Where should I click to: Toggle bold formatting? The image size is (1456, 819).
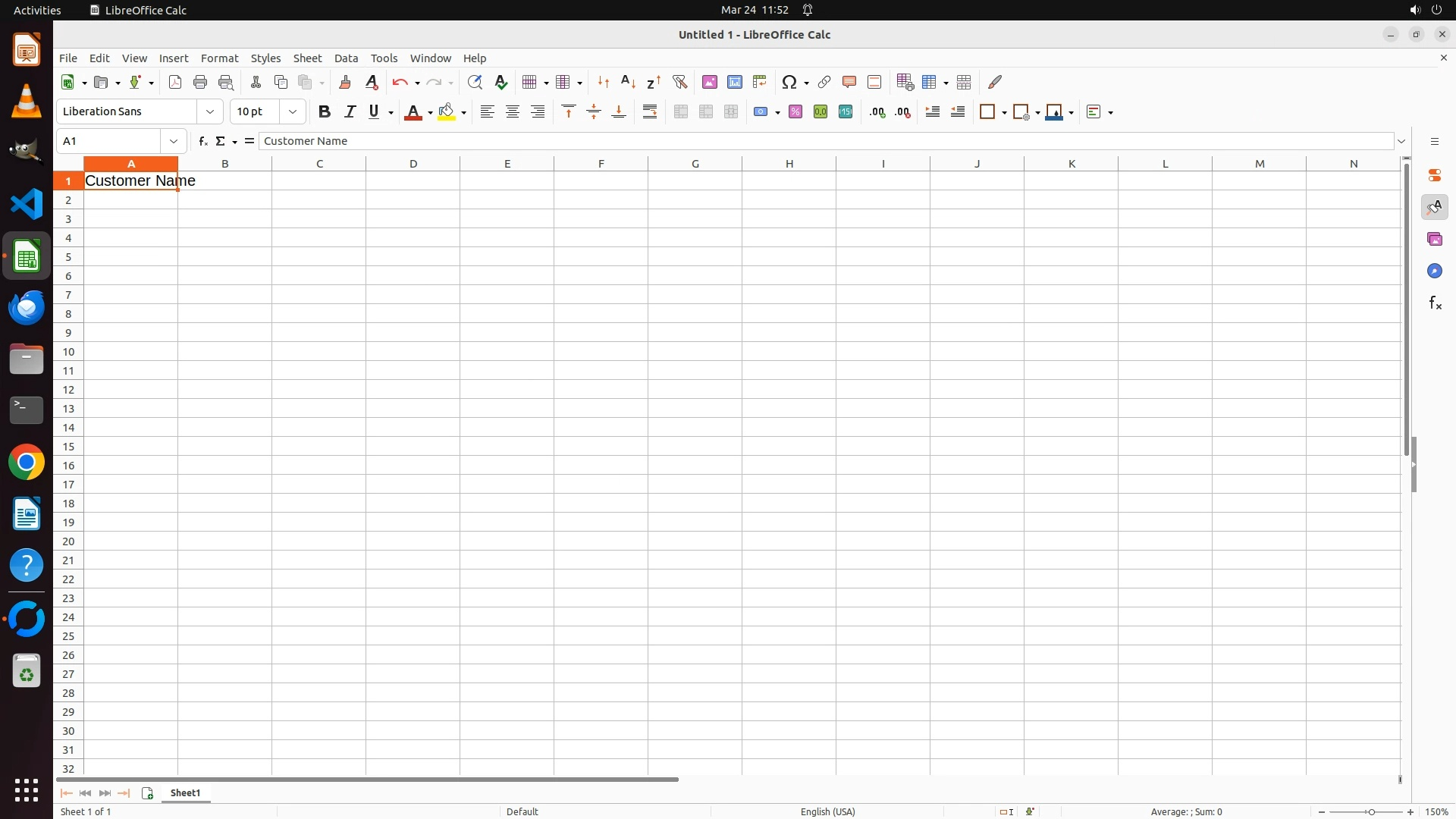pos(325,111)
